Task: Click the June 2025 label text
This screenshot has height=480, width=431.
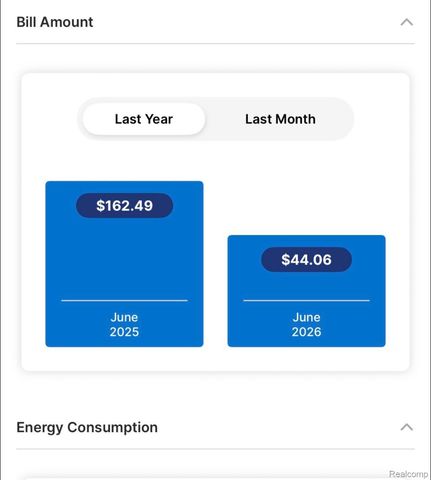Action: tap(124, 325)
